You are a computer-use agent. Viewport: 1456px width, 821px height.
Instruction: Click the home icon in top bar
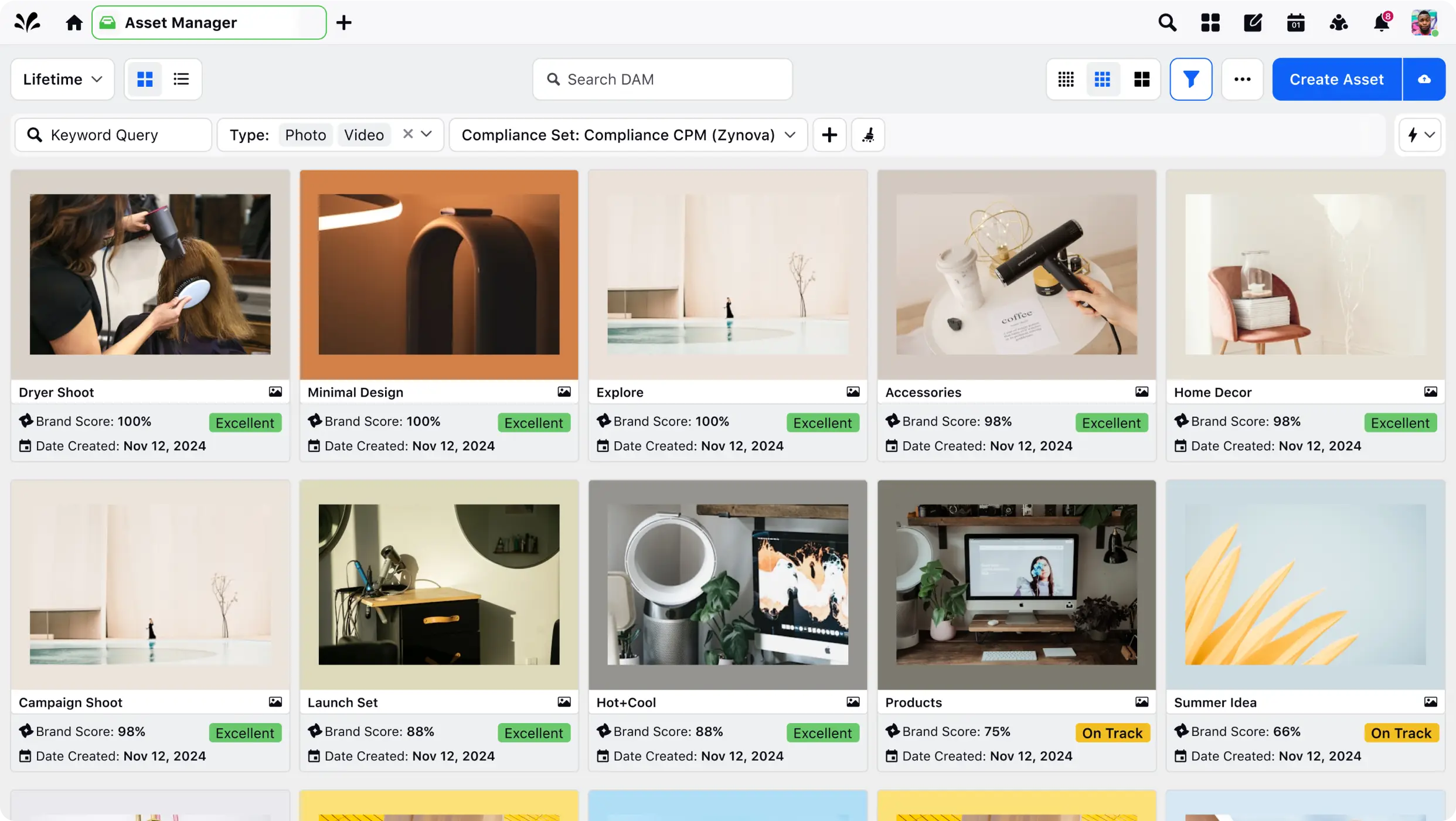(x=74, y=22)
